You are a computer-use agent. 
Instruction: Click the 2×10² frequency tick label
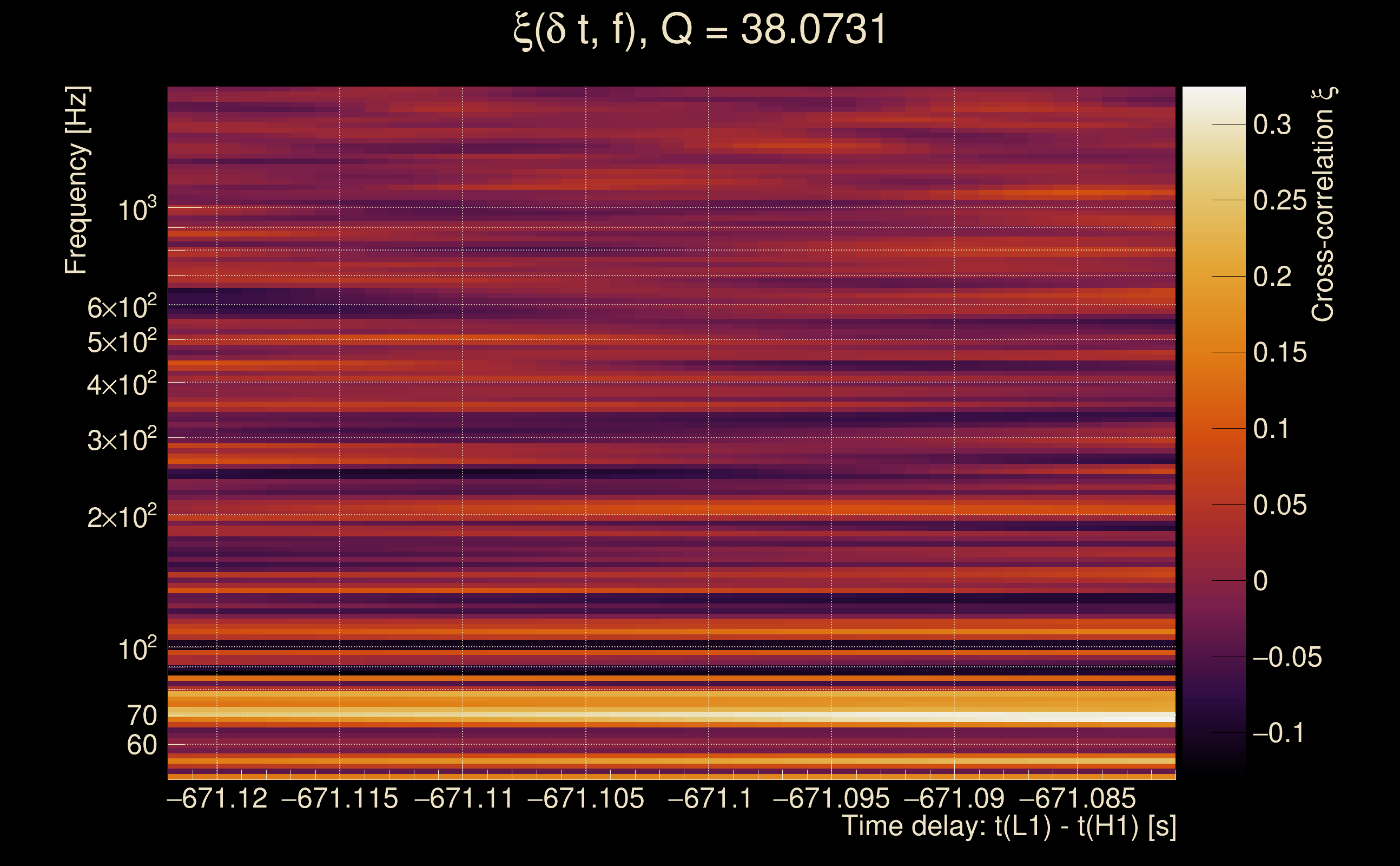121,517
